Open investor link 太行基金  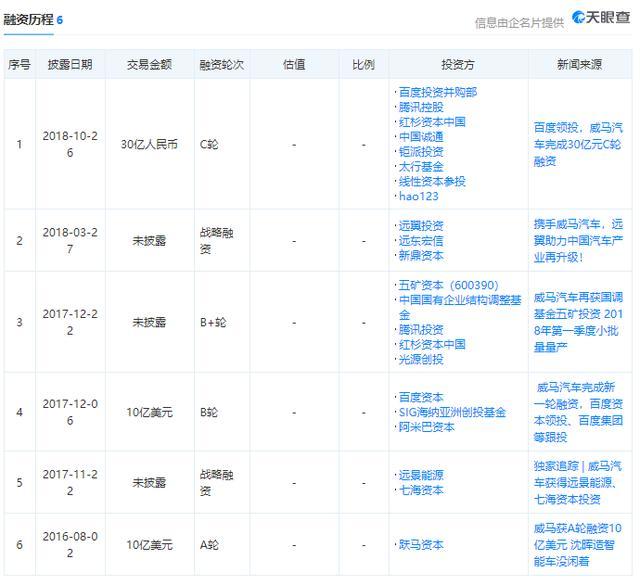[421, 167]
